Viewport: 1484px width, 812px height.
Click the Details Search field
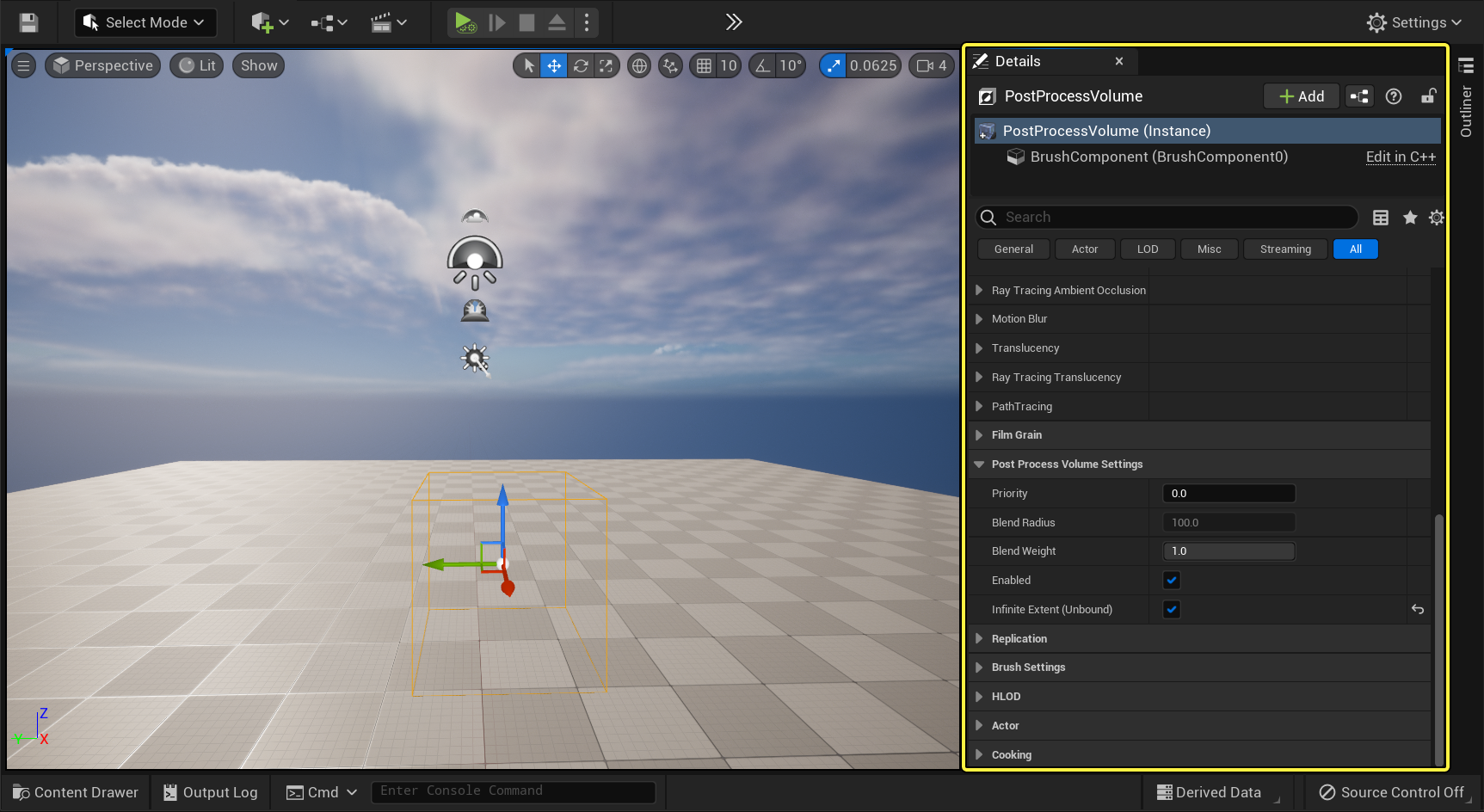click(1167, 217)
